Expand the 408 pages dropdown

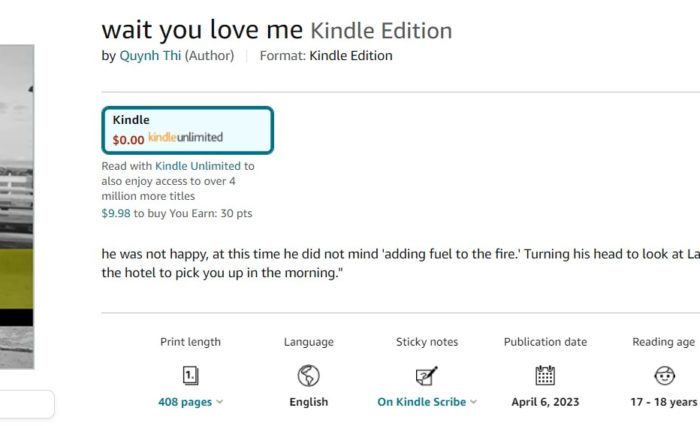[x=190, y=402]
